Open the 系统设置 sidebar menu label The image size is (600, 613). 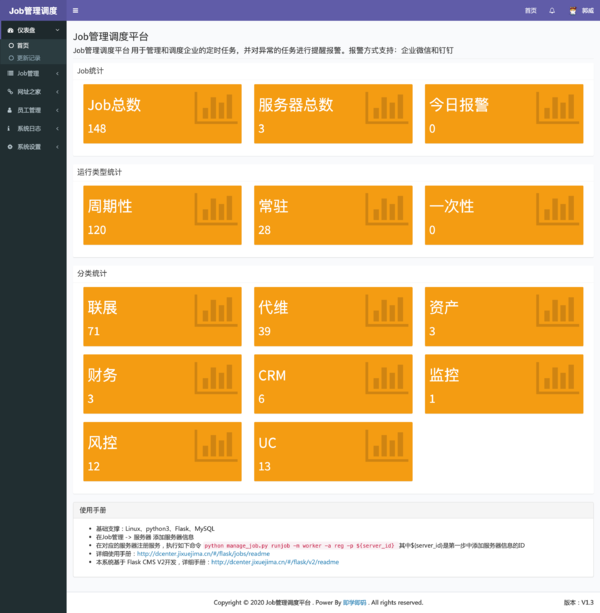tap(29, 147)
